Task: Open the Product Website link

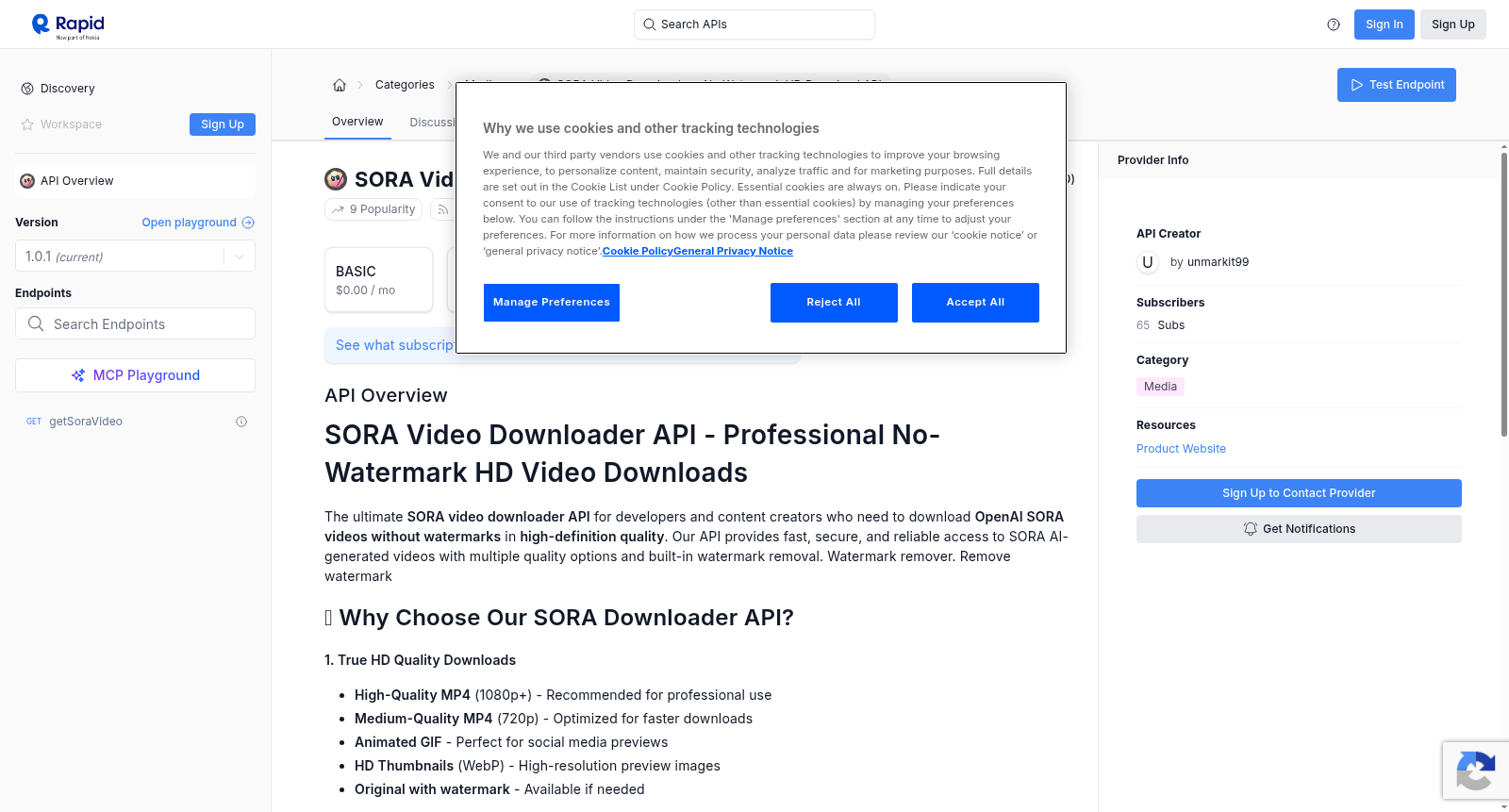Action: (x=1181, y=449)
